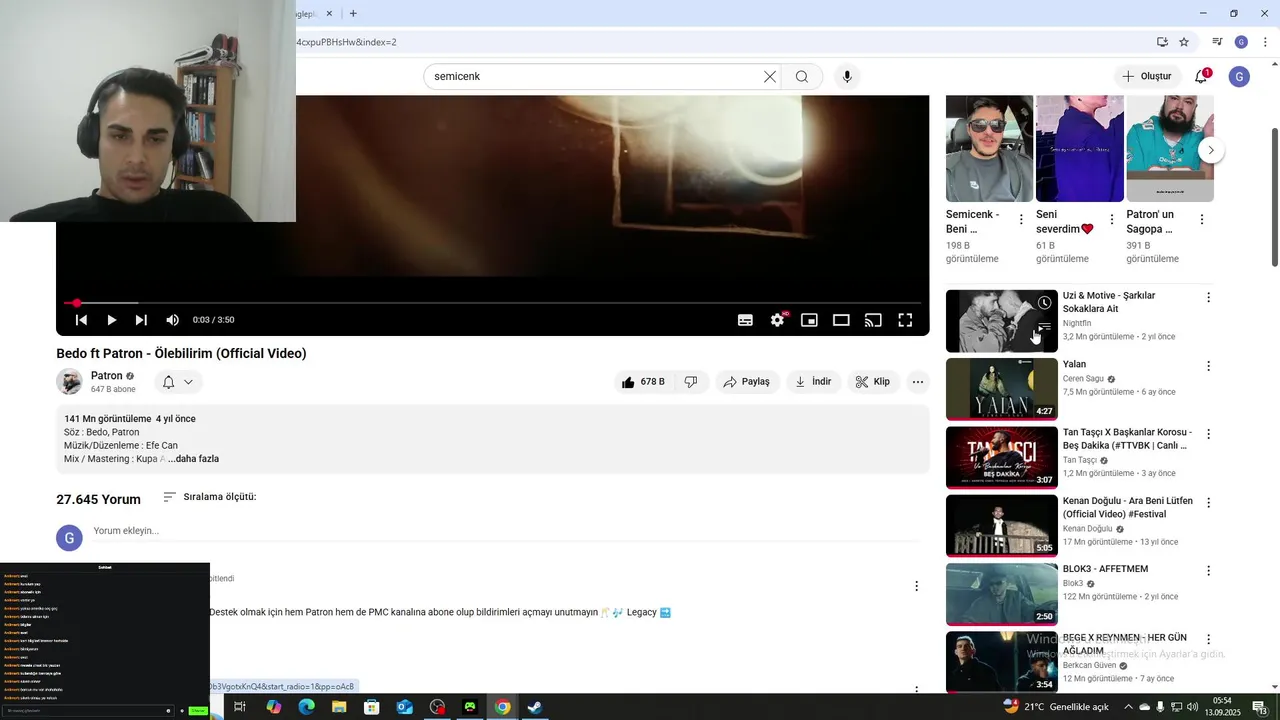This screenshot has width=1280, height=720.
Task: Open the Sıralama ölçütü sort dropdown
Action: click(210, 497)
